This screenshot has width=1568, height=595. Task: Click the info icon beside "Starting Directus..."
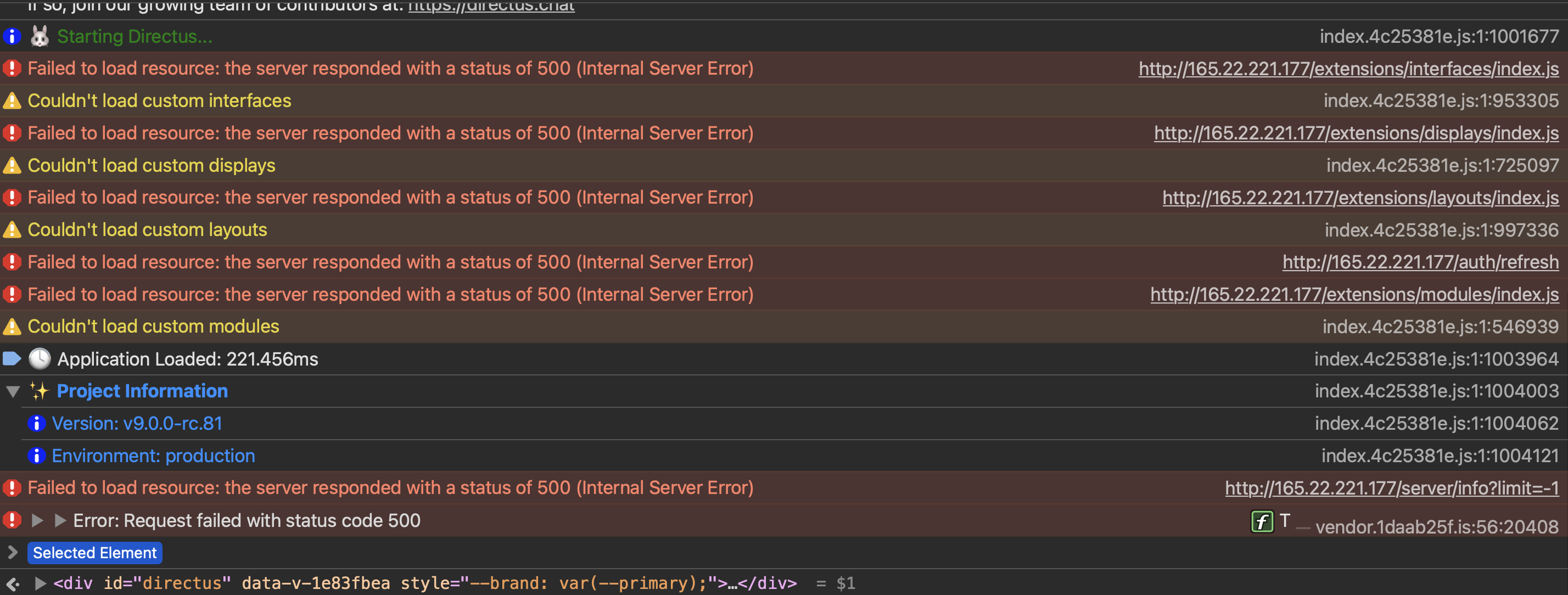[x=12, y=36]
